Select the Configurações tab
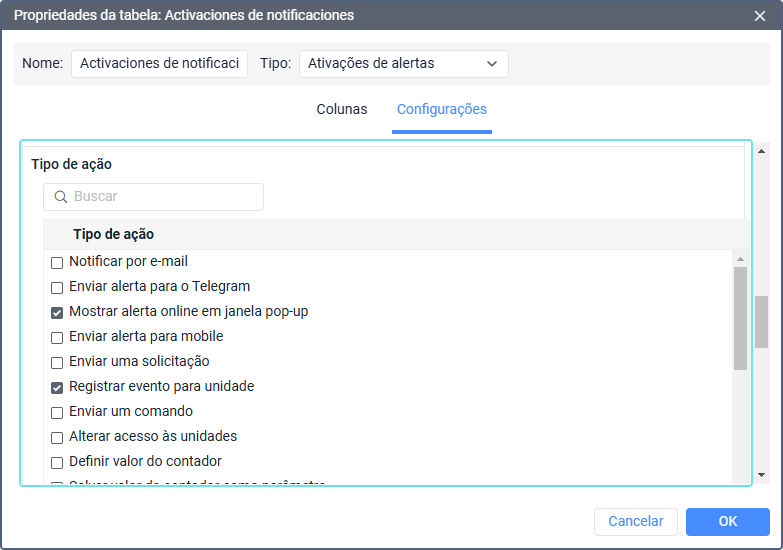Viewport: 783px width, 550px height. [441, 110]
